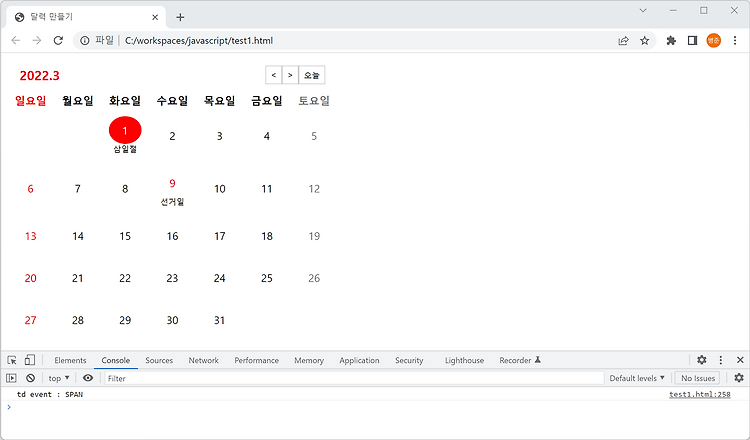Select Sunday date 20
Screen dimensions: 750x440
(x=31, y=278)
